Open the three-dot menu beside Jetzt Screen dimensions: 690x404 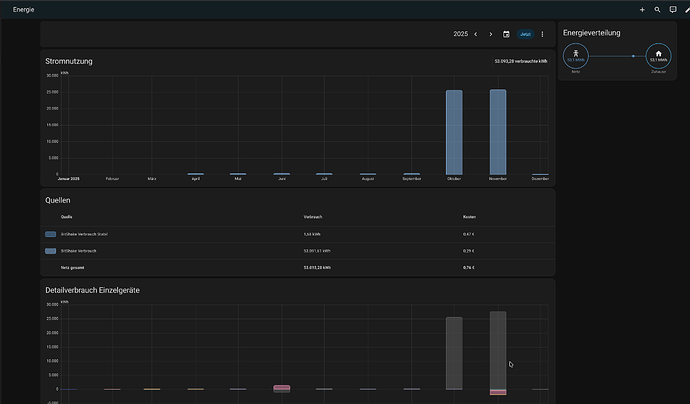pyautogui.click(x=543, y=34)
